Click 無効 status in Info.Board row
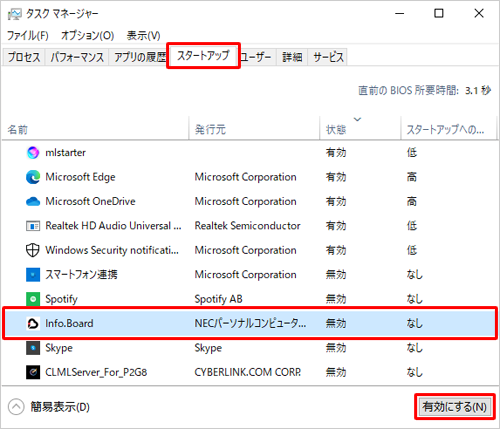Viewport: 500px width, 429px height. (336, 323)
